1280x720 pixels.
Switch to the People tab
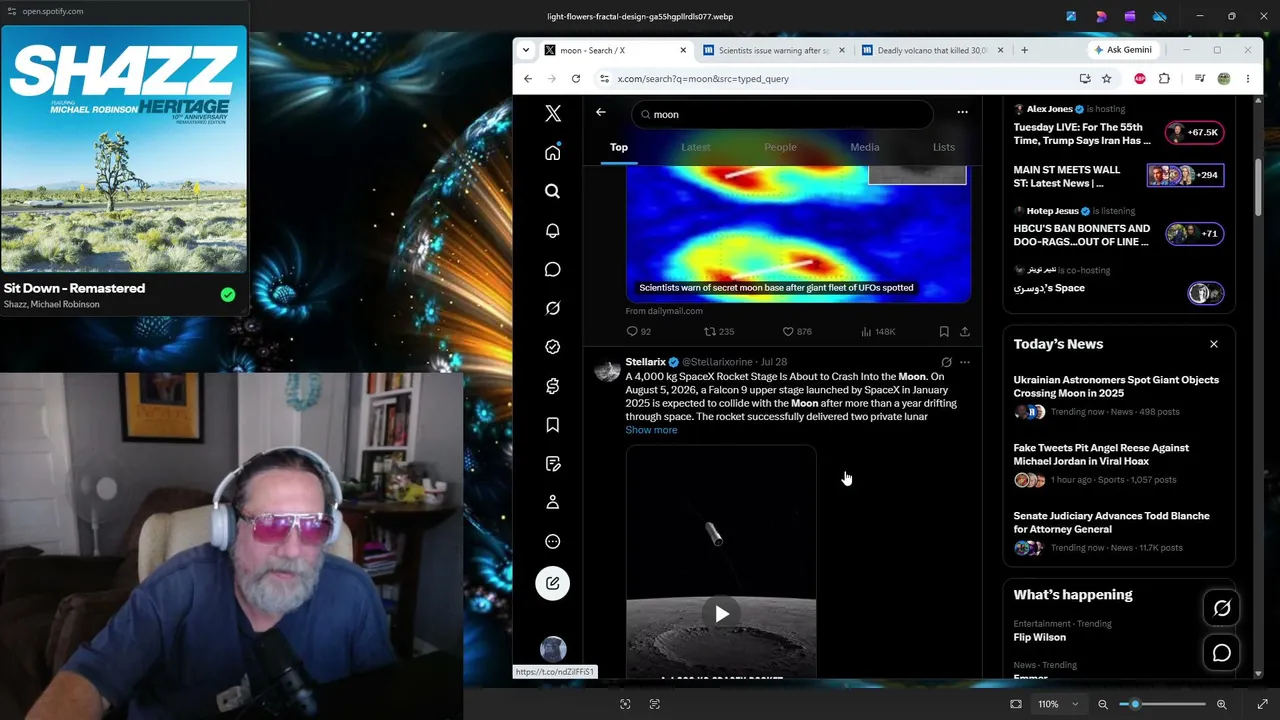click(x=780, y=147)
